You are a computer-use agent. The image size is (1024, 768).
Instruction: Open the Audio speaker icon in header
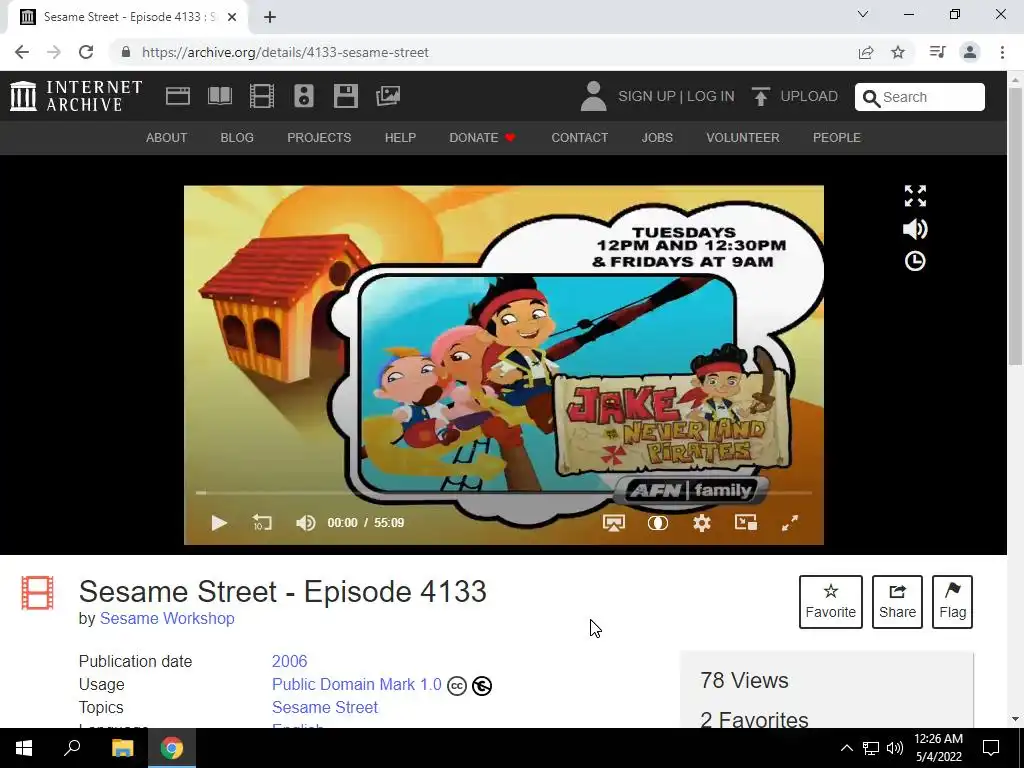[x=304, y=96]
